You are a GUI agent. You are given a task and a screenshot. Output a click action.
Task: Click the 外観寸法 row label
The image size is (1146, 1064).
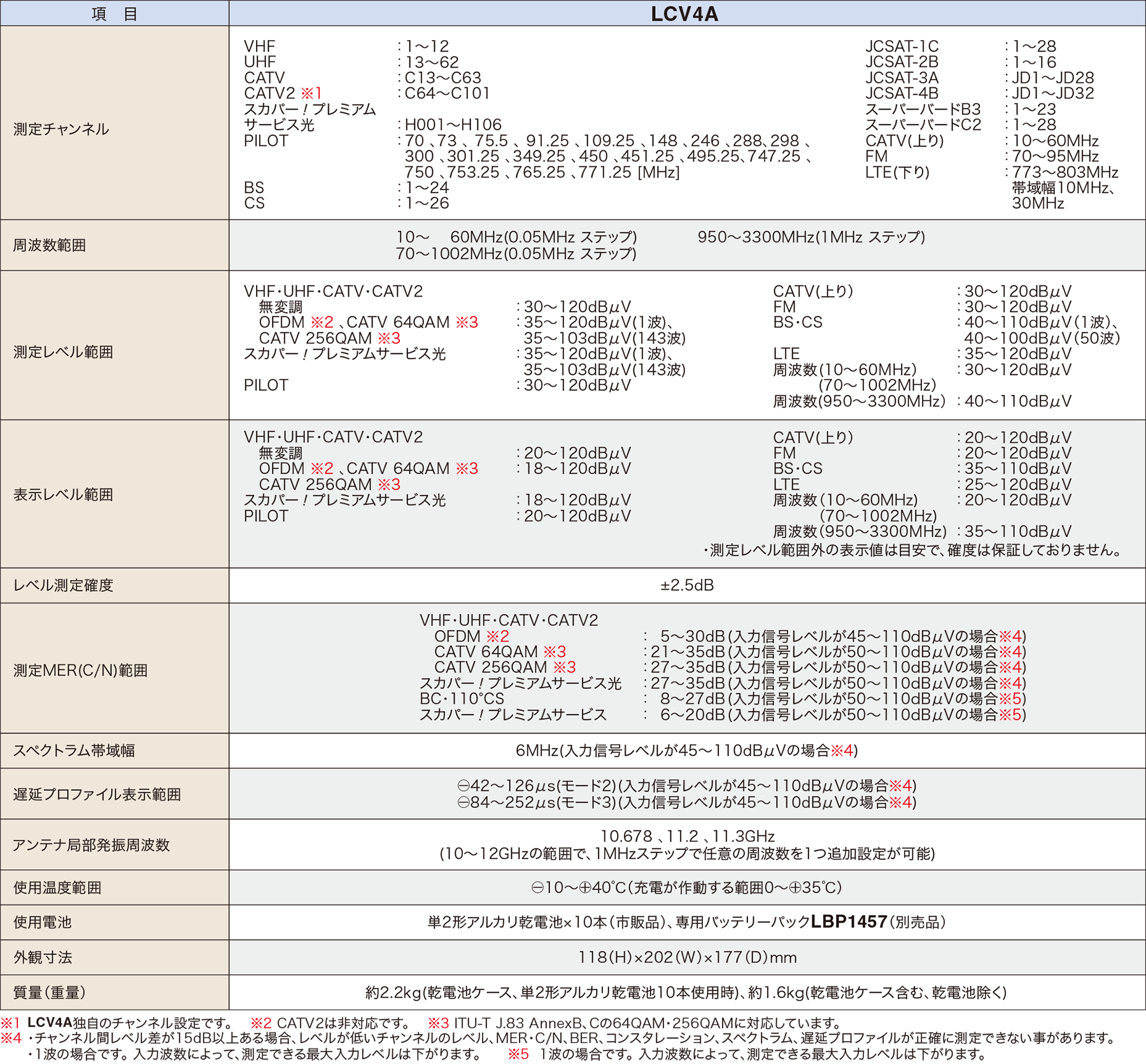(x=43, y=958)
